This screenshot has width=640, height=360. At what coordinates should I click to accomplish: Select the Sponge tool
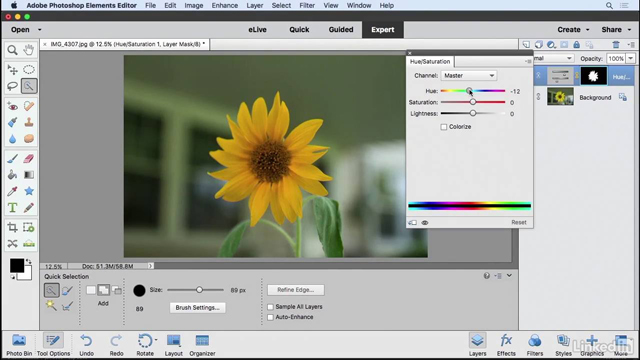[x=29, y=139]
